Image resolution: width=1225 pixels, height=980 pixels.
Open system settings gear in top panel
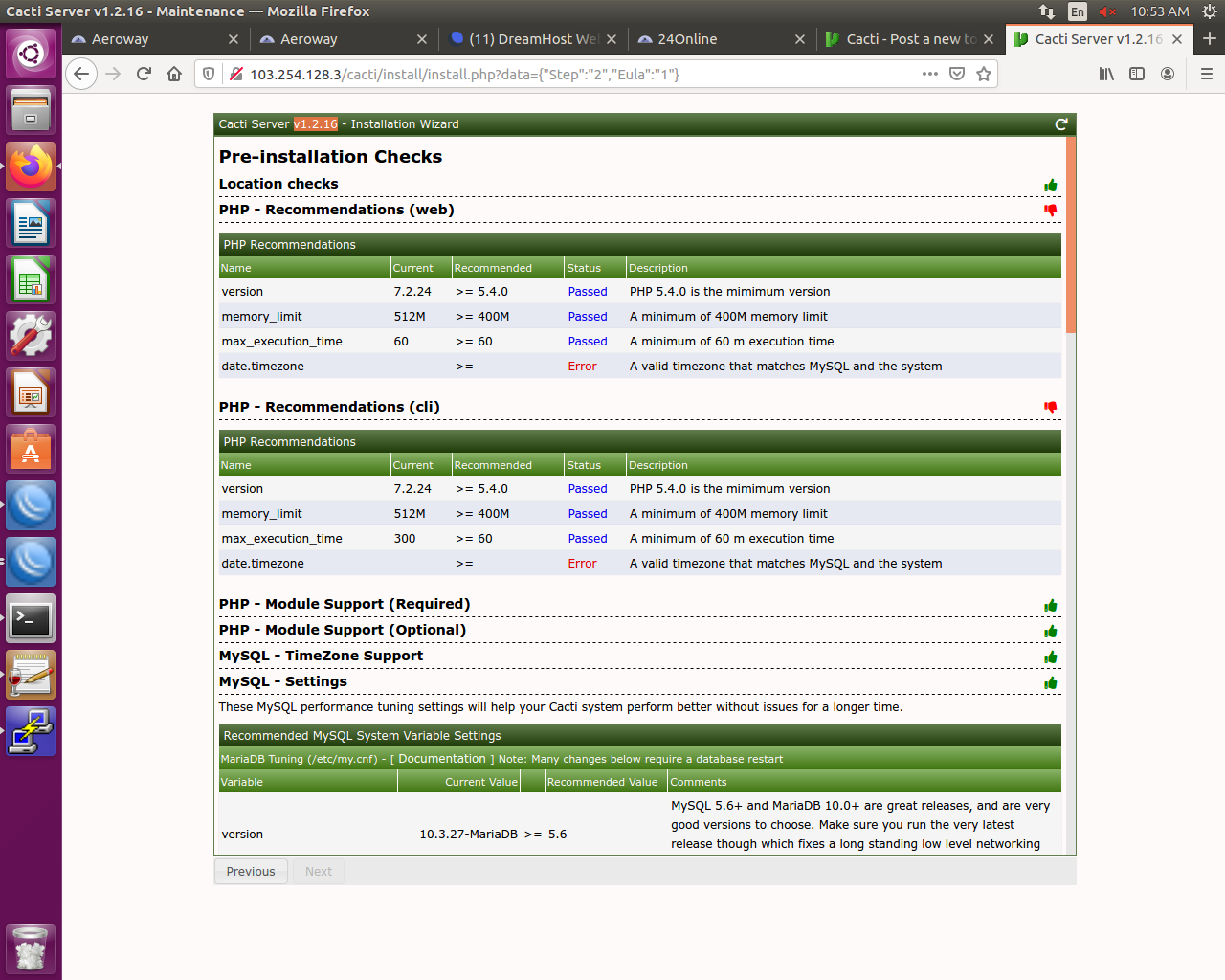tap(1210, 11)
